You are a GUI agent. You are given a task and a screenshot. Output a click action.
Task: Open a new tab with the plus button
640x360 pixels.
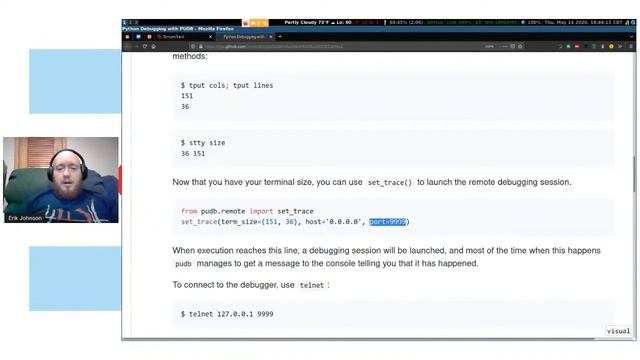[280, 37]
